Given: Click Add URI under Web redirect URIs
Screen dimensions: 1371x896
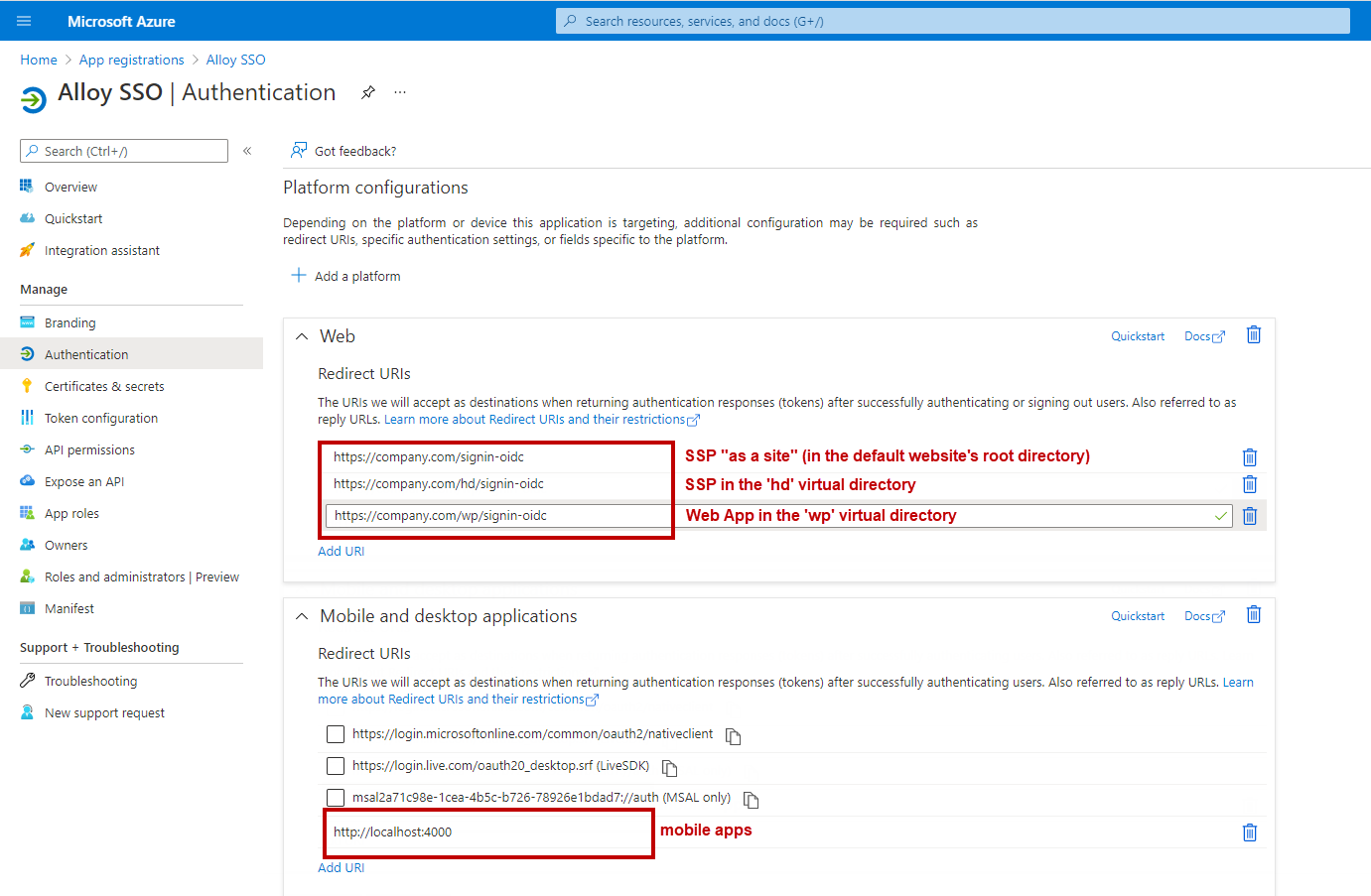Looking at the screenshot, I should click(x=341, y=551).
